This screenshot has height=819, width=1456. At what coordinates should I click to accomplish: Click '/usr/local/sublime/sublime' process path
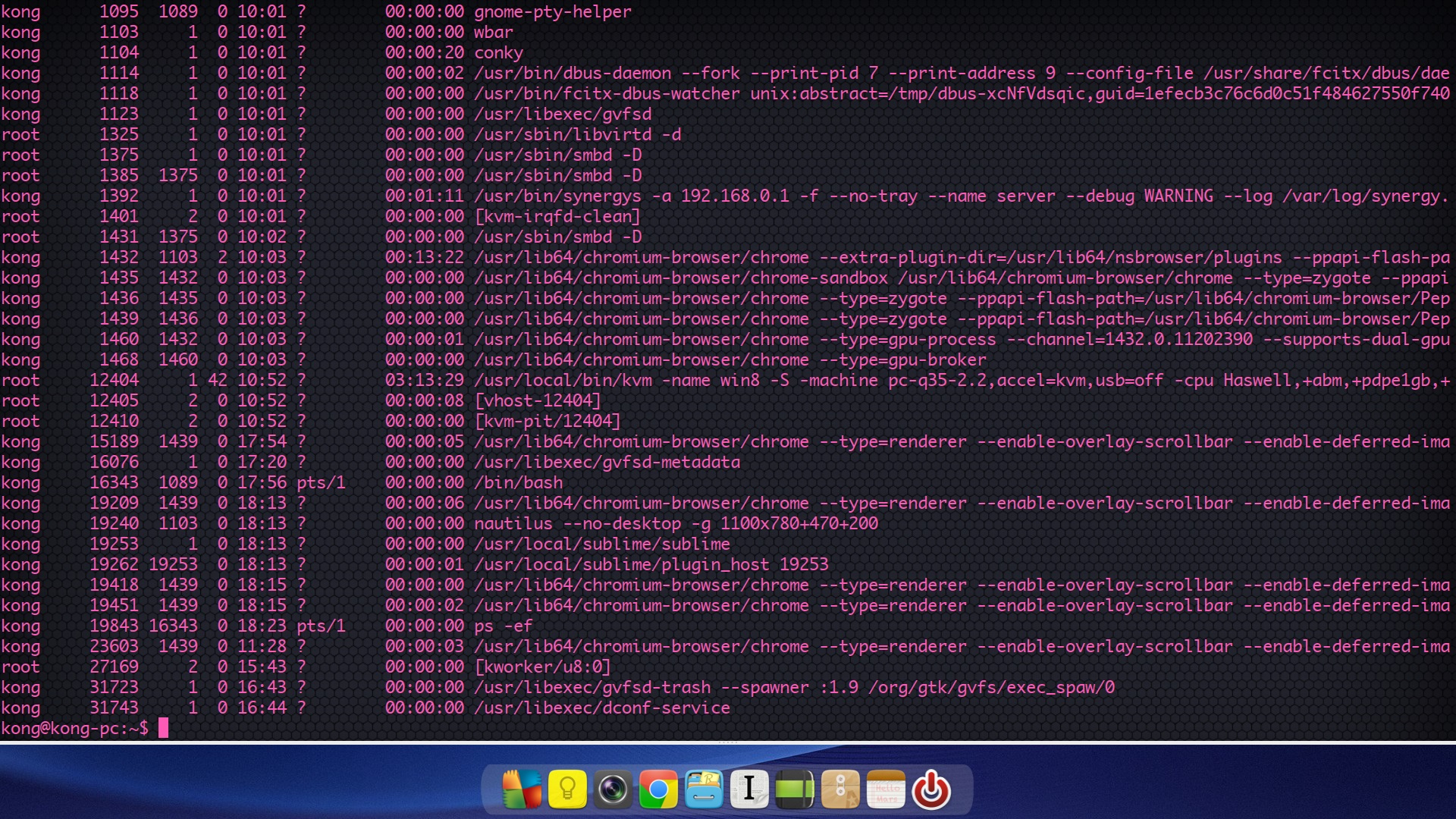click(x=602, y=544)
